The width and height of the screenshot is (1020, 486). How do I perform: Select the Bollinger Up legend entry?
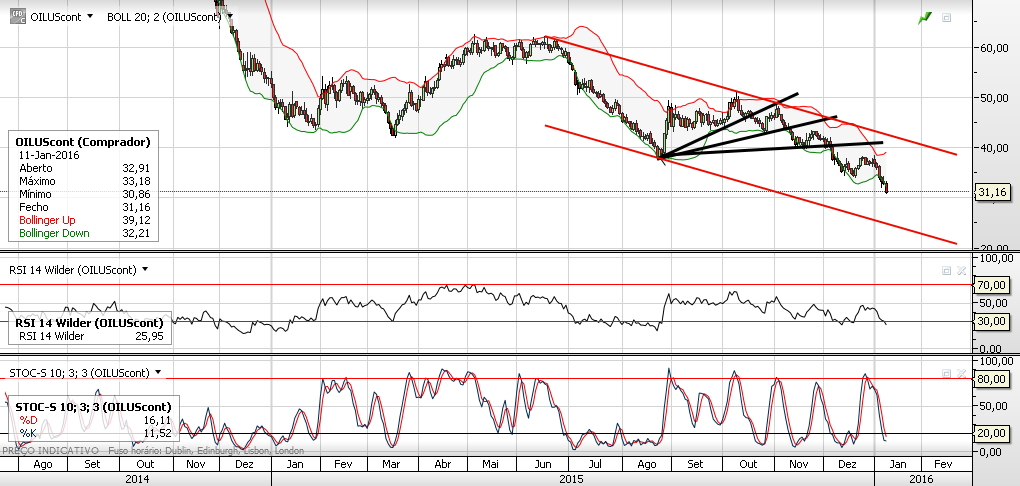pos(53,220)
